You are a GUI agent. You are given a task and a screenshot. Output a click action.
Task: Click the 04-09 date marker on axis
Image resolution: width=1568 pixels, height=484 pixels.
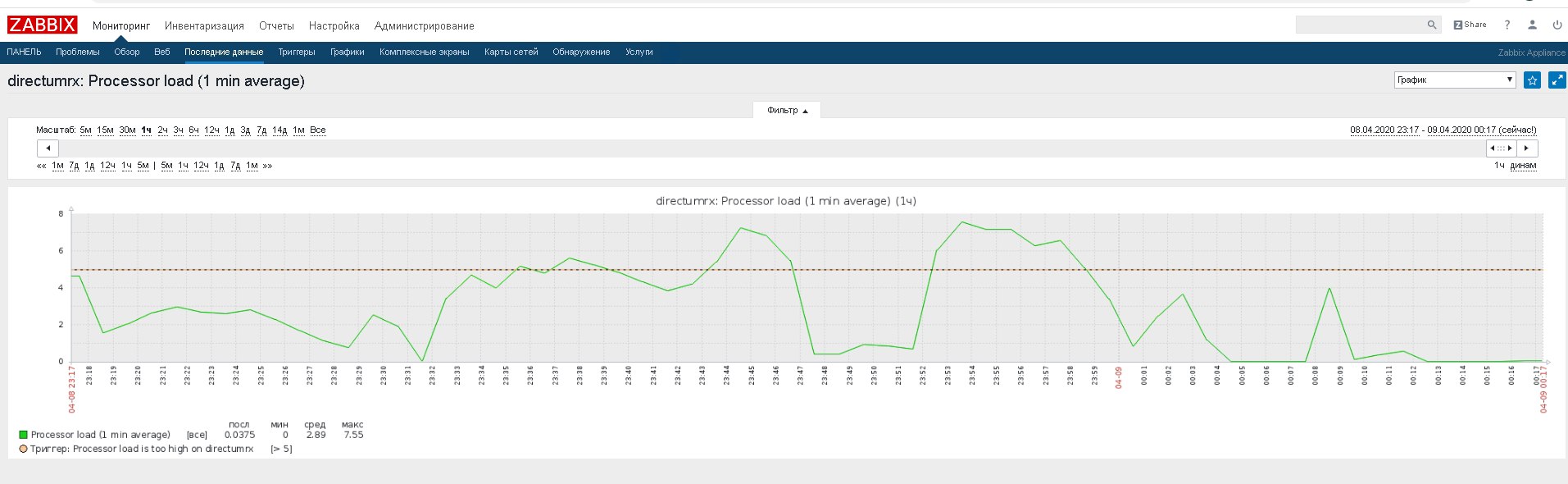[x=1119, y=377]
